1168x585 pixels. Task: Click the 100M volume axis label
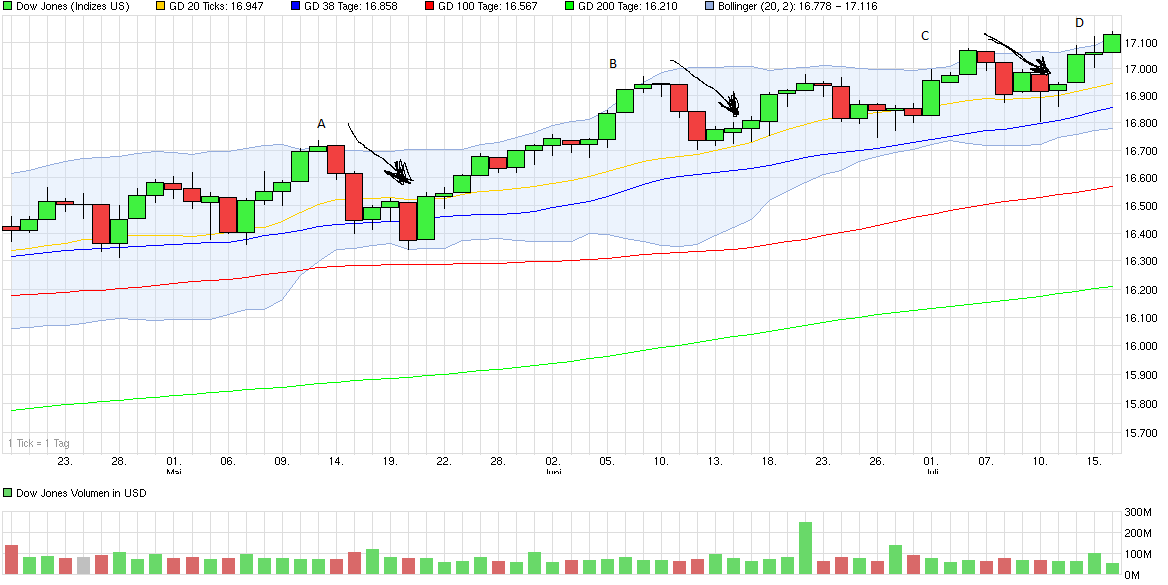1139,554
